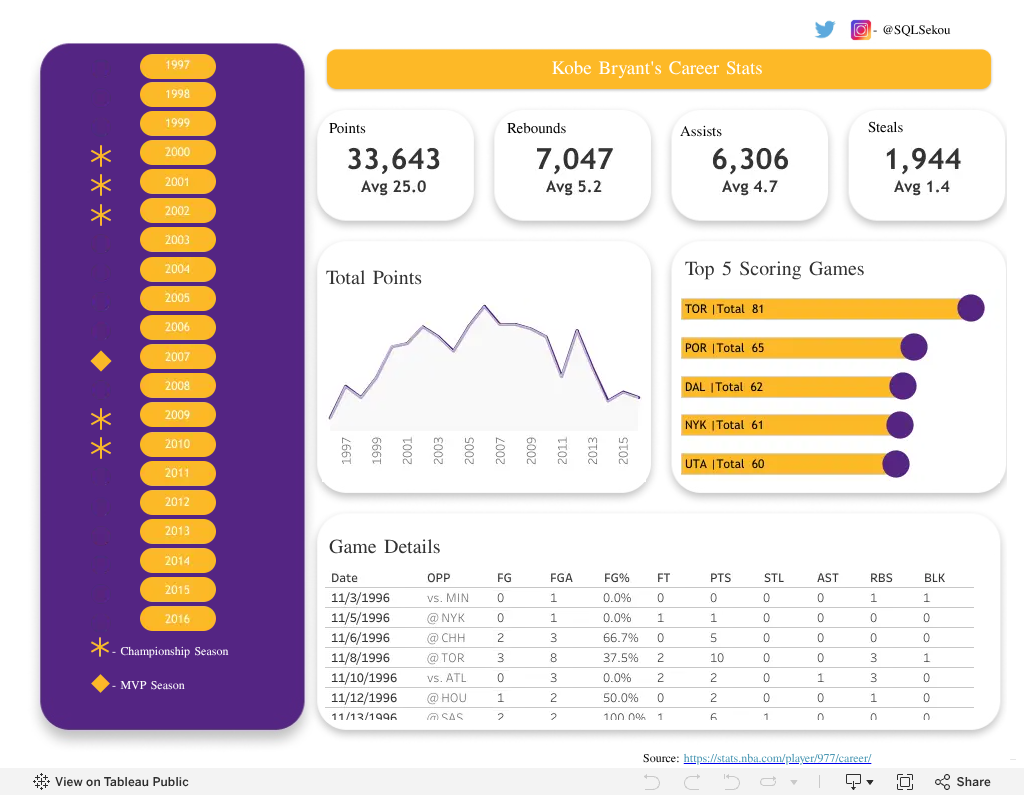
Task: Select the 2008 season button
Action: 178,385
